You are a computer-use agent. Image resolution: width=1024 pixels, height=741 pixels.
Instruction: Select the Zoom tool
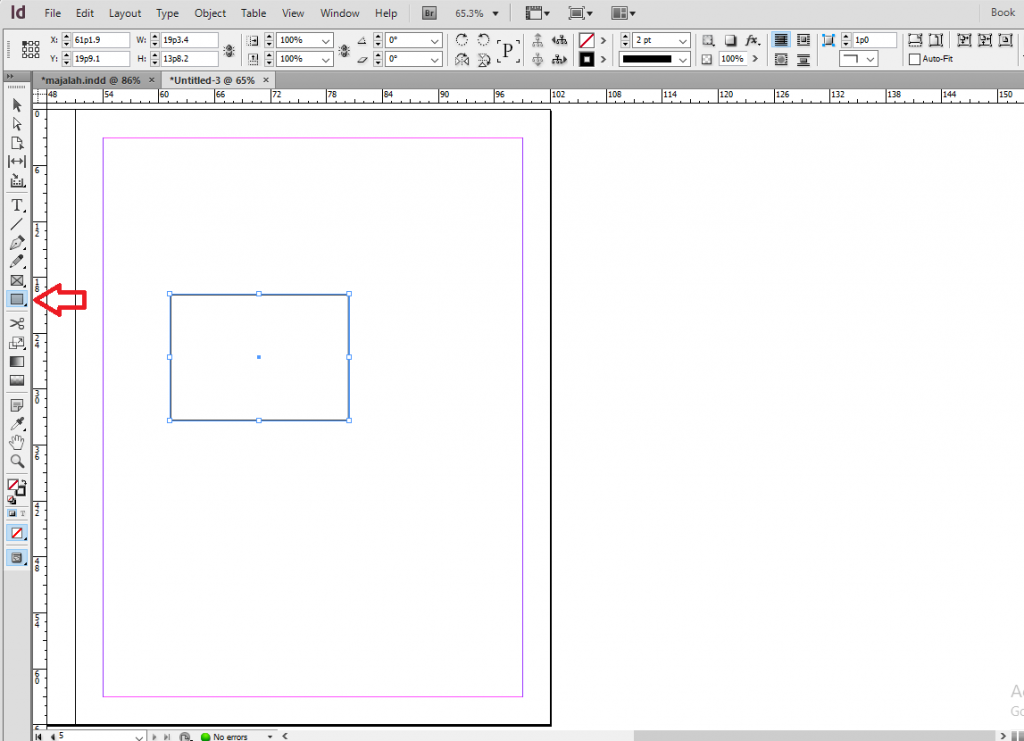(x=17, y=462)
